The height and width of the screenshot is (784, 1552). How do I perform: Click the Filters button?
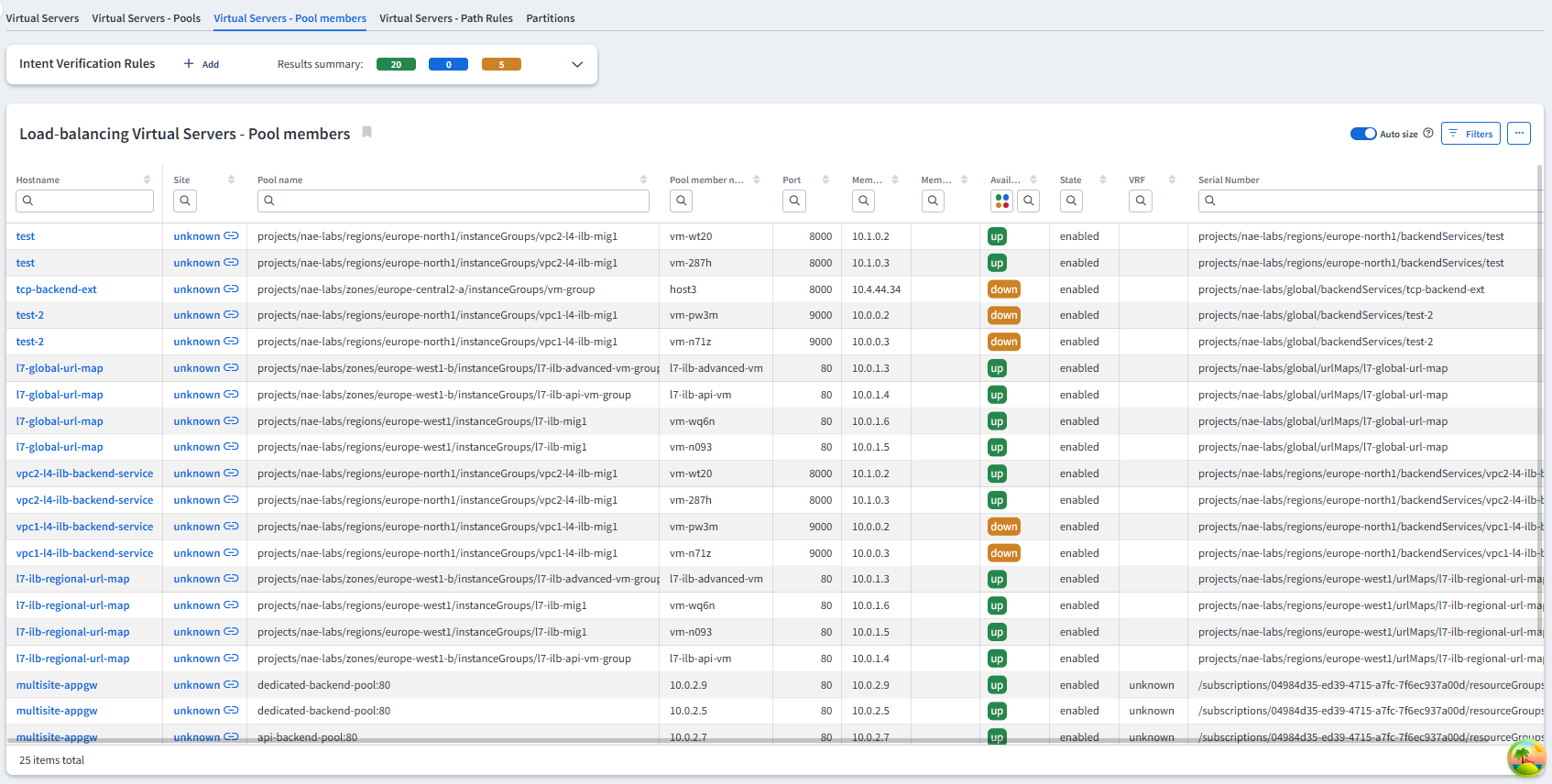(x=1470, y=134)
